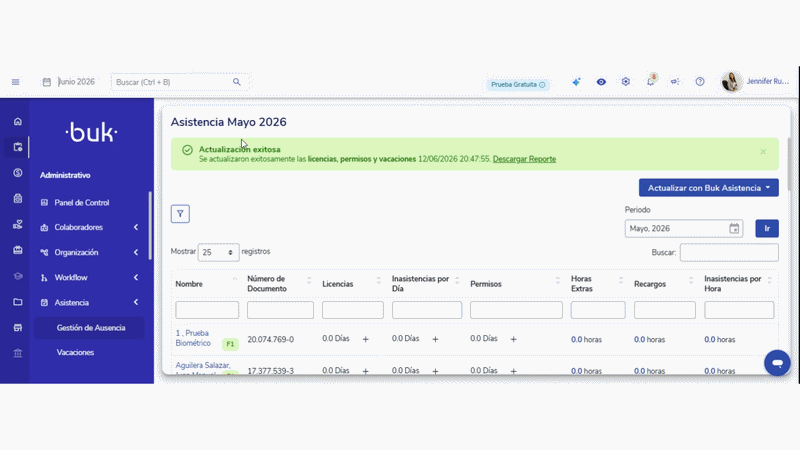Open Colaboradores menu item
The image size is (800, 450).
(79, 227)
